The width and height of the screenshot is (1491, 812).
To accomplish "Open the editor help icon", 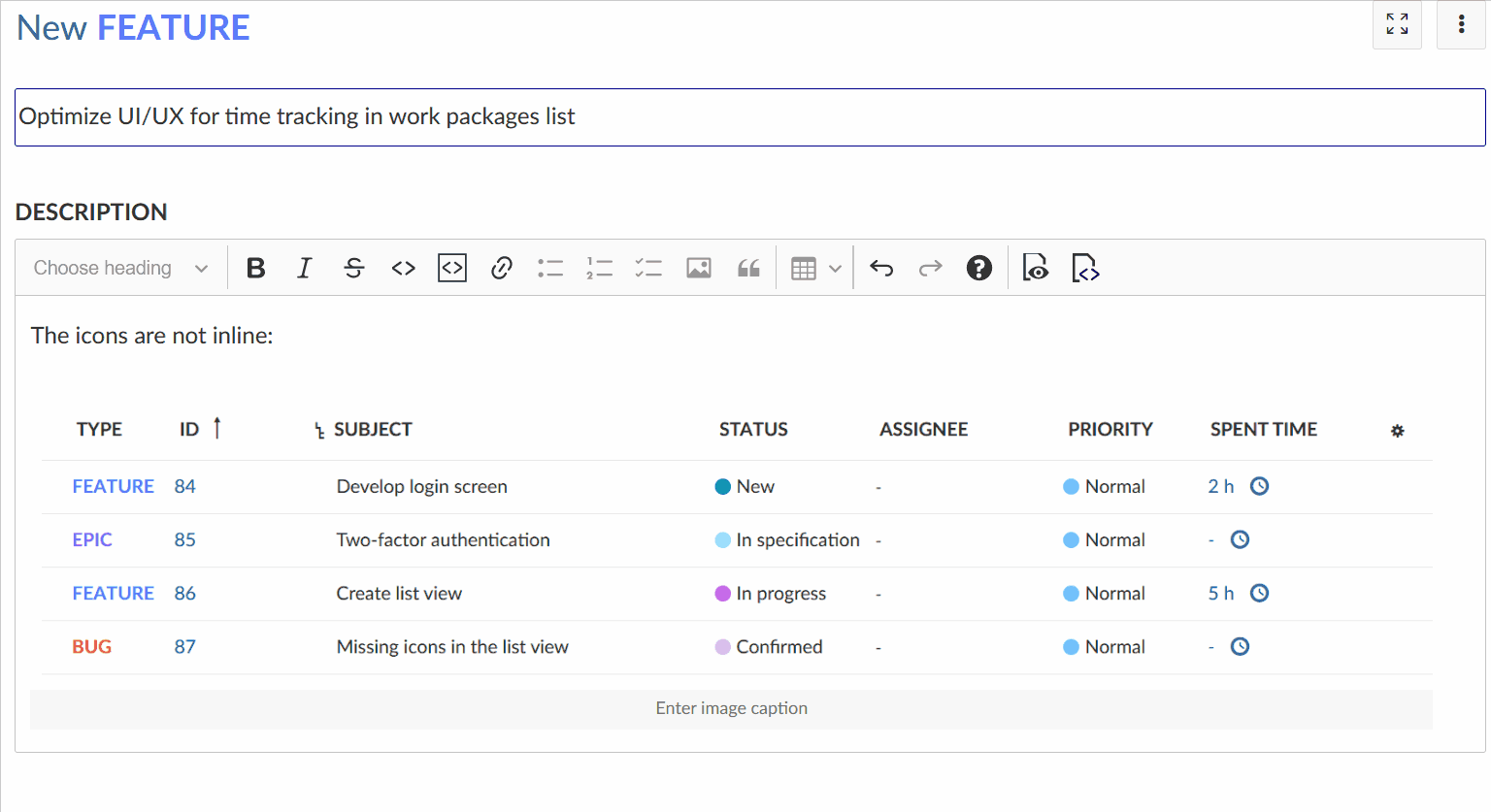I will click(x=979, y=268).
